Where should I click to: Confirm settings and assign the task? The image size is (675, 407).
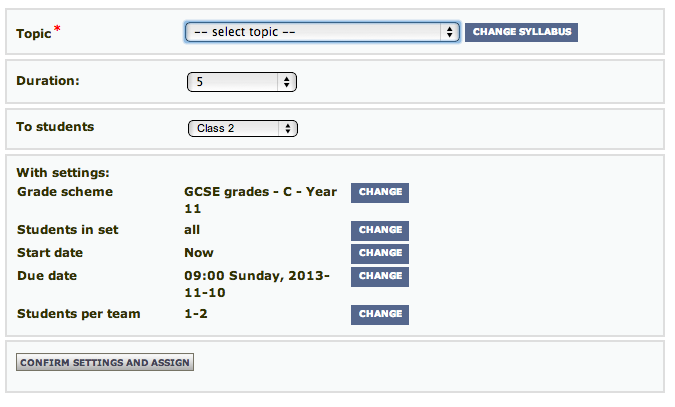105,362
